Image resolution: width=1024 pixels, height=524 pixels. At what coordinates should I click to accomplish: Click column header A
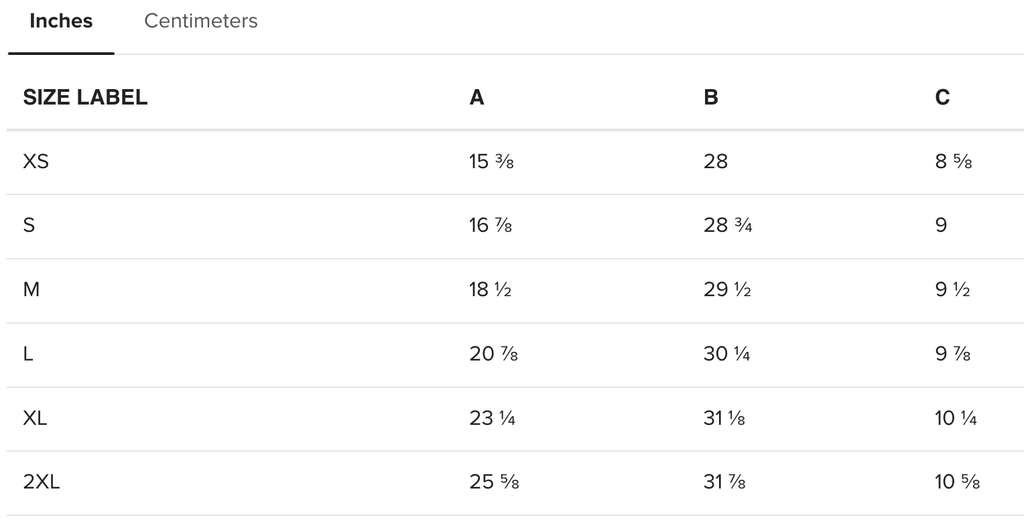477,97
